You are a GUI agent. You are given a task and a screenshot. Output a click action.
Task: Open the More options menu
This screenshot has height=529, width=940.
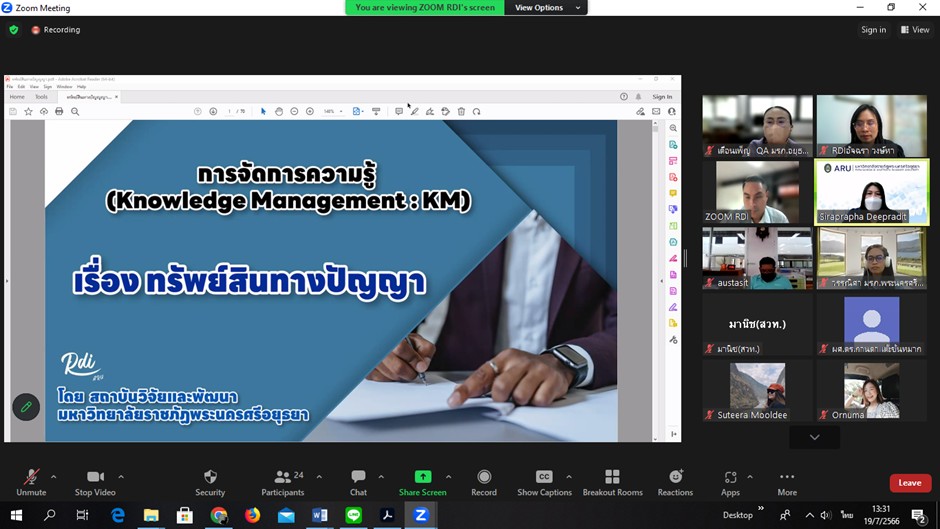[787, 483]
